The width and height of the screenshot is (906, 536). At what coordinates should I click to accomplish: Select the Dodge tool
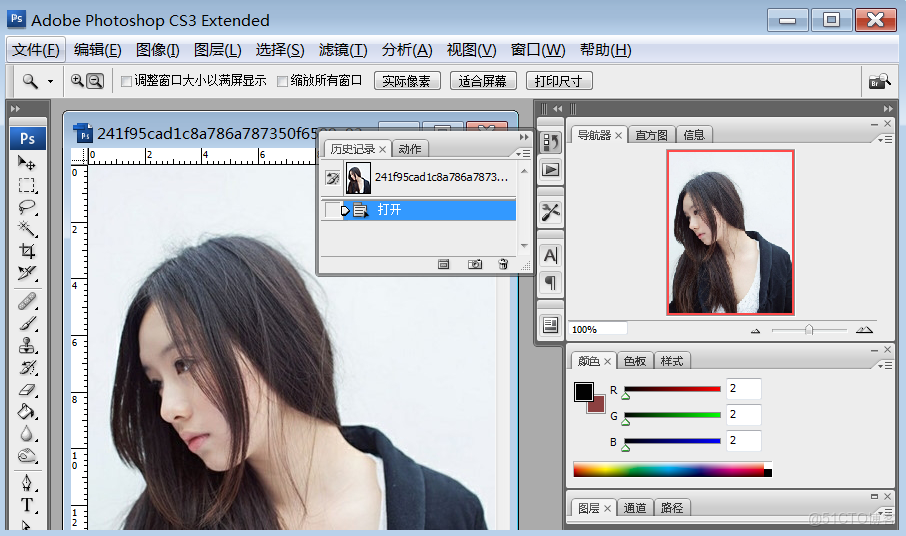click(27, 456)
